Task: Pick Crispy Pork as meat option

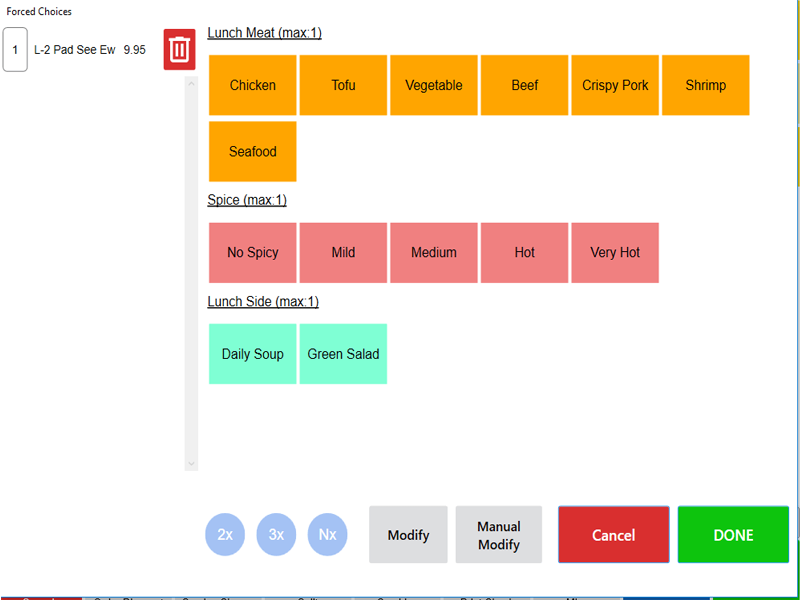Action: (x=615, y=85)
